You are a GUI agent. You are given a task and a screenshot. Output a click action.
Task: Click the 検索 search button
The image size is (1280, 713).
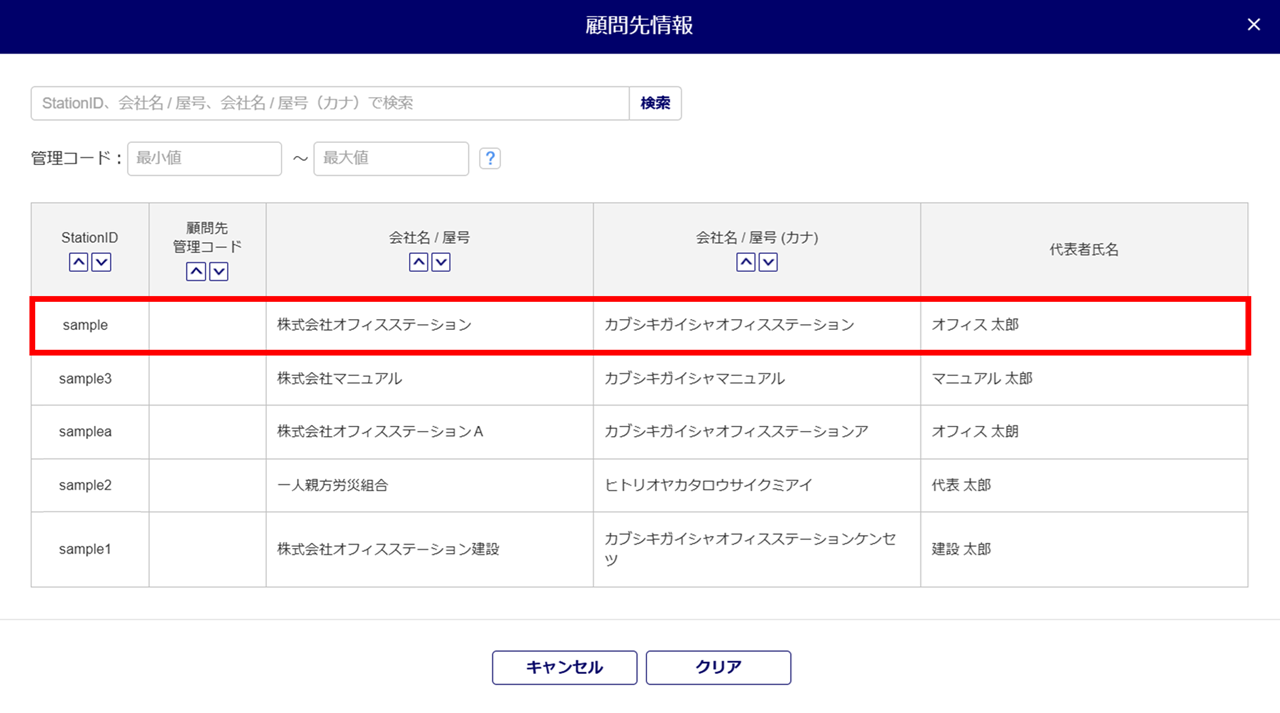(655, 103)
